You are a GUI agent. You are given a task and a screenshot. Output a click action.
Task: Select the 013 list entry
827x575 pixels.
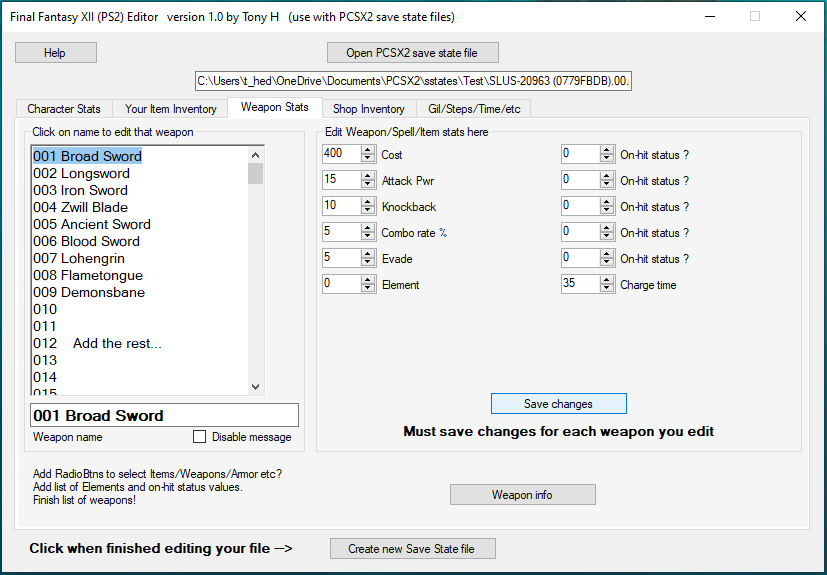click(45, 360)
